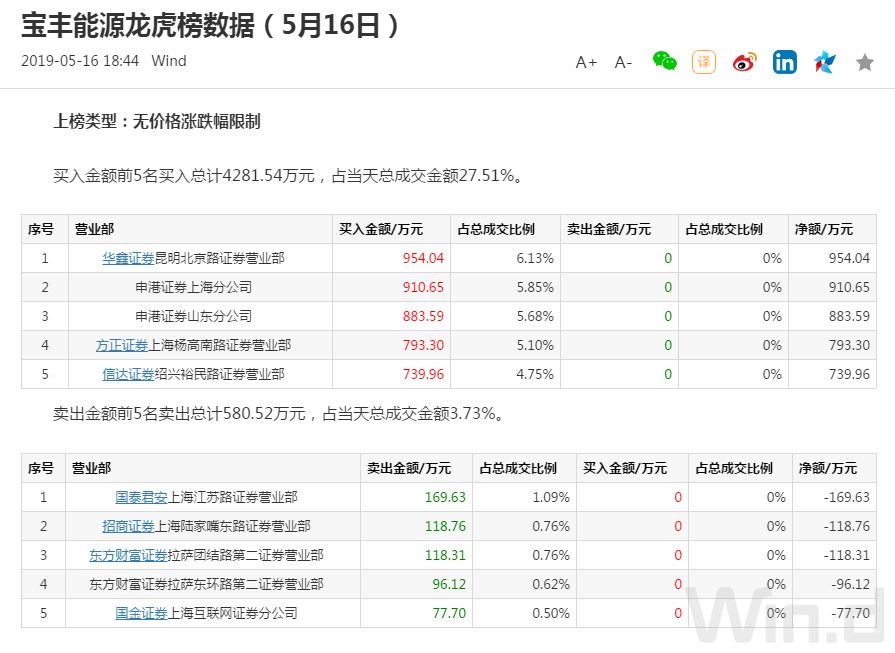Click the timestamp 2019-05-16 18:44

coord(80,61)
